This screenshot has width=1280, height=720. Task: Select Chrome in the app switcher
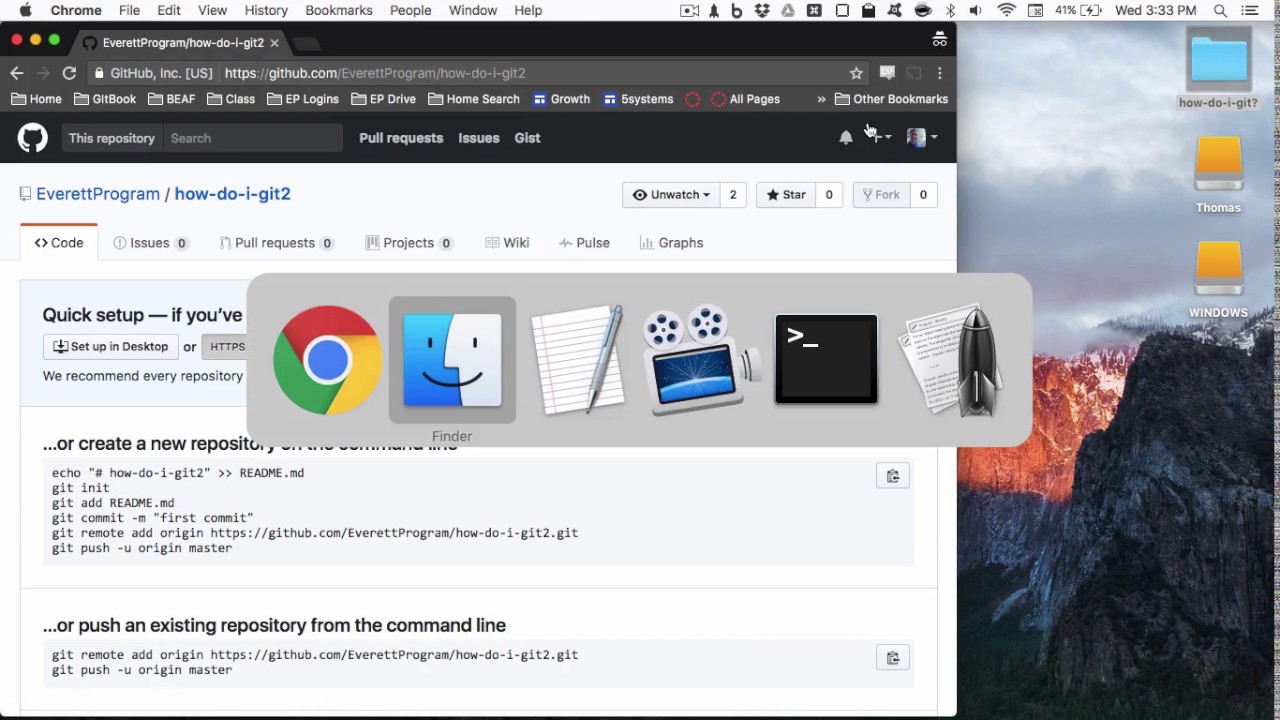tap(327, 360)
